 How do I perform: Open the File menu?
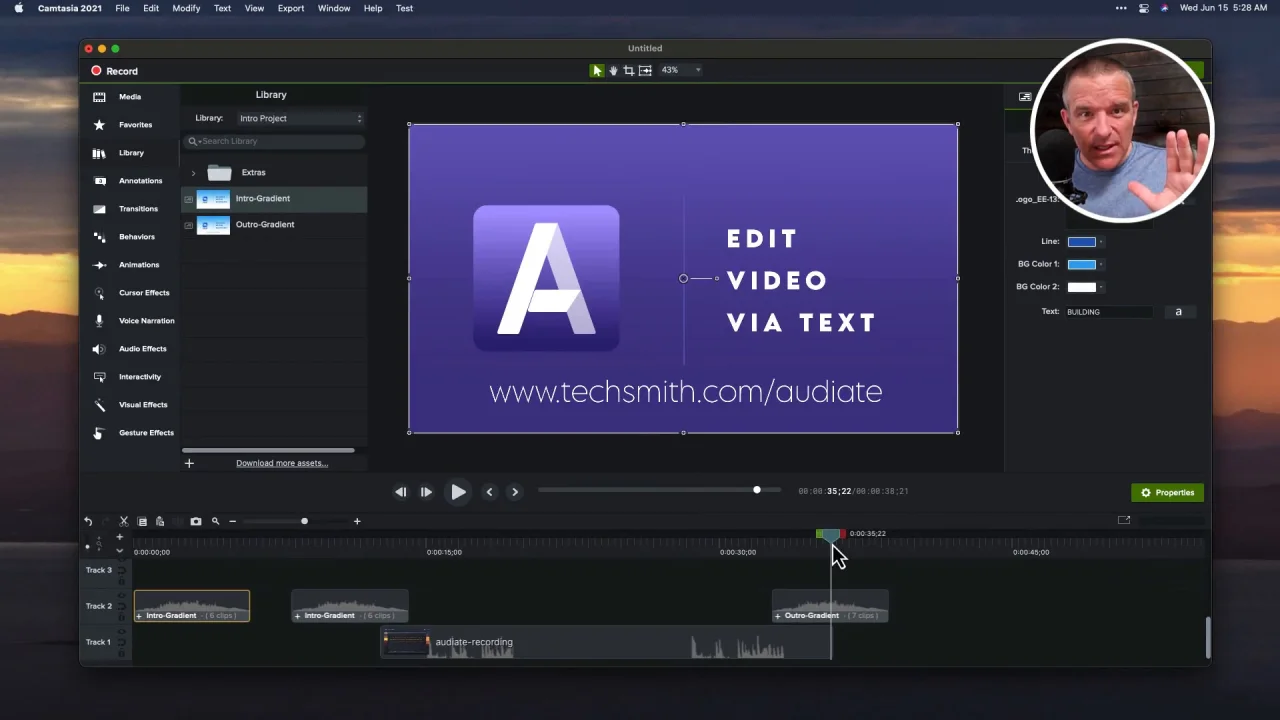[x=122, y=8]
